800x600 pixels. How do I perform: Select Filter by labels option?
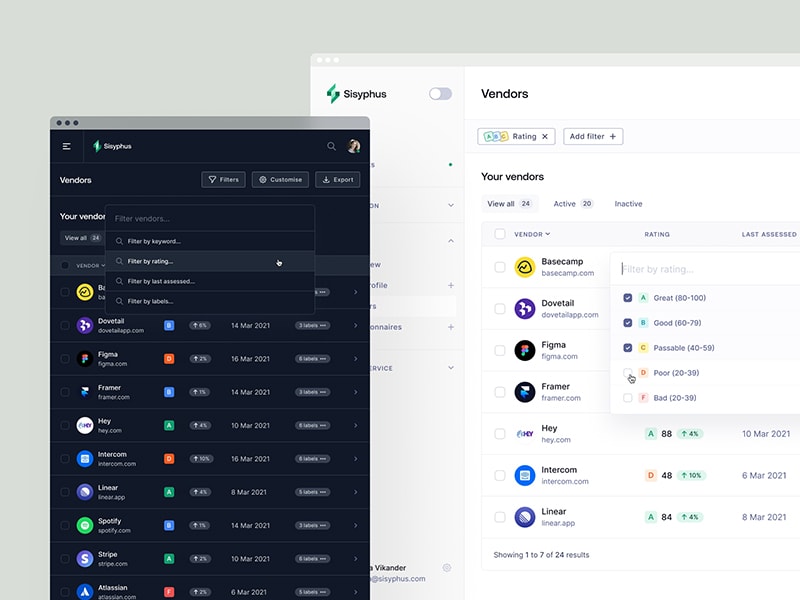point(210,301)
